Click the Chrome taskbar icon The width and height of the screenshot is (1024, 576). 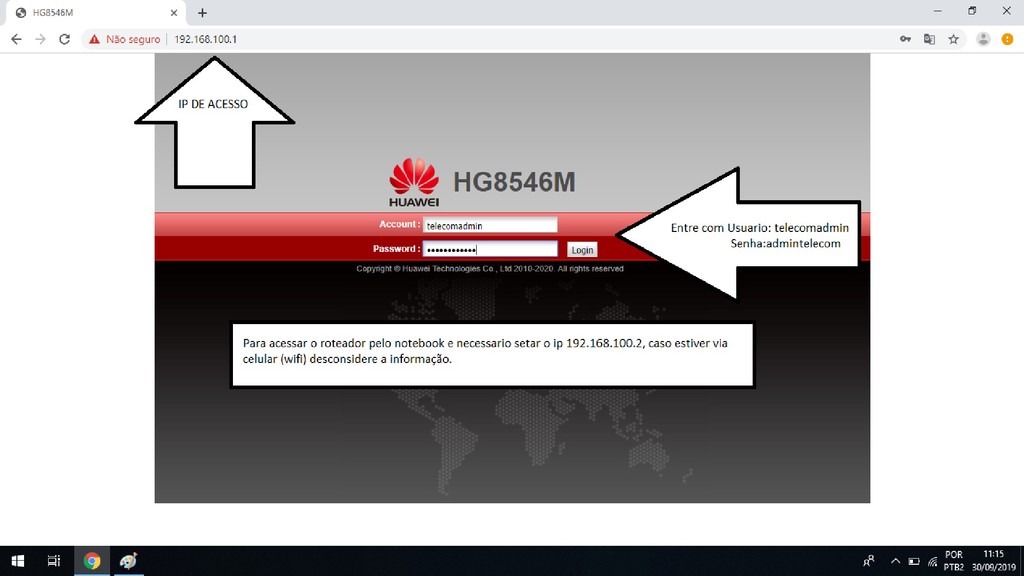(92, 561)
